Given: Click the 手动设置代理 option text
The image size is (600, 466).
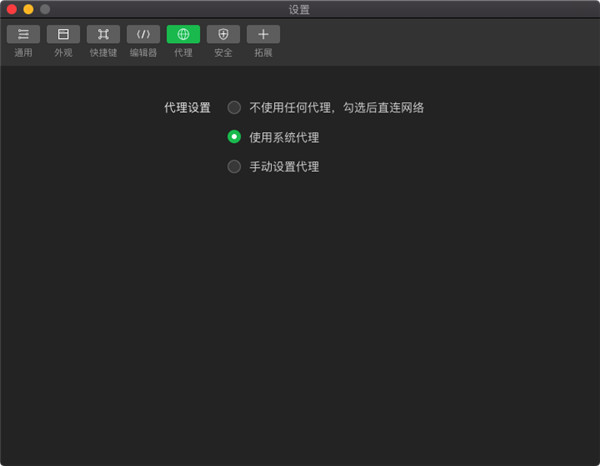Looking at the screenshot, I should point(284,166).
